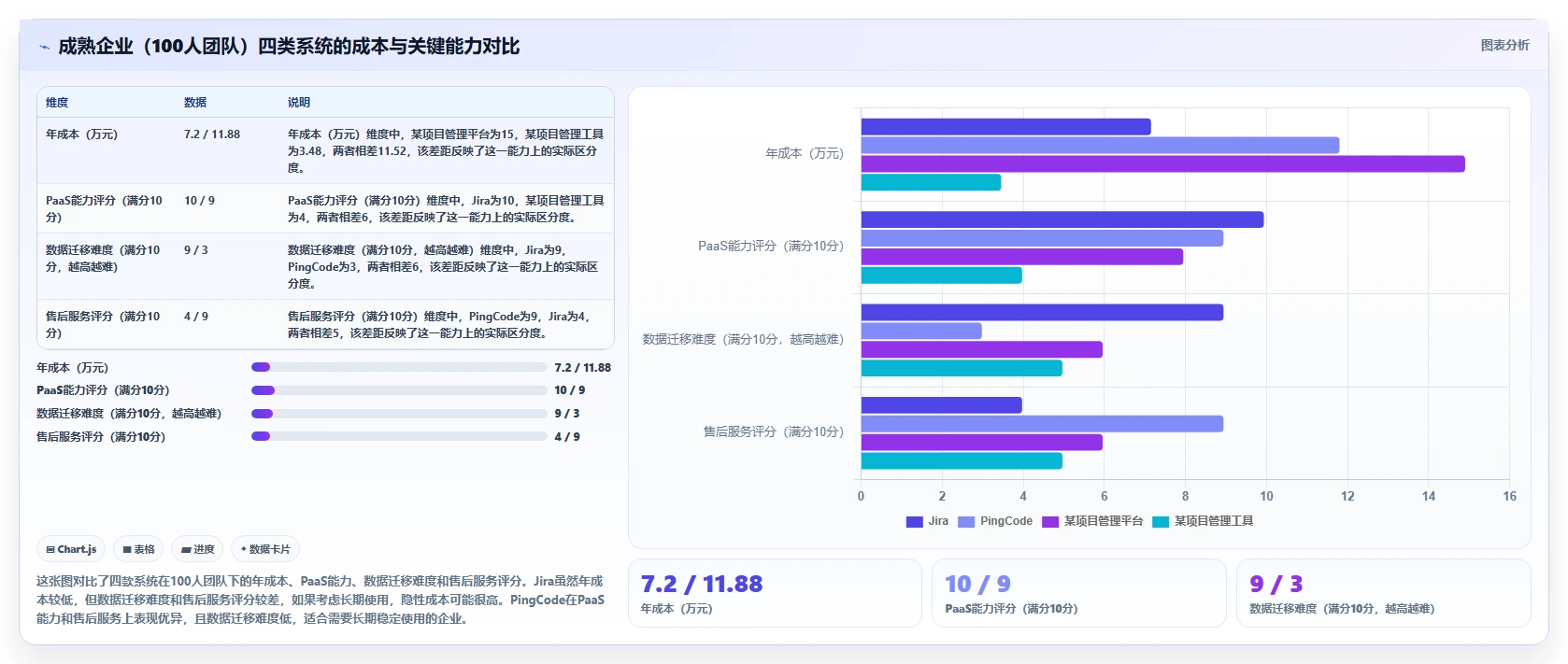Click the 数据迁移难度 chart axis label
The image size is (1568, 664).
[x=743, y=340]
